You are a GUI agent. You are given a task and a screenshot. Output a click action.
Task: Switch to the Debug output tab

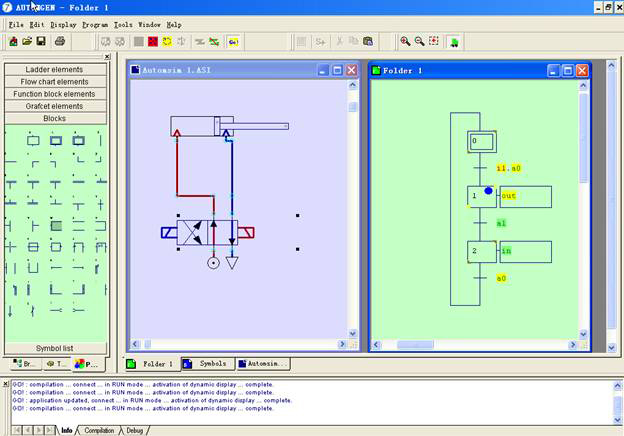[135, 430]
